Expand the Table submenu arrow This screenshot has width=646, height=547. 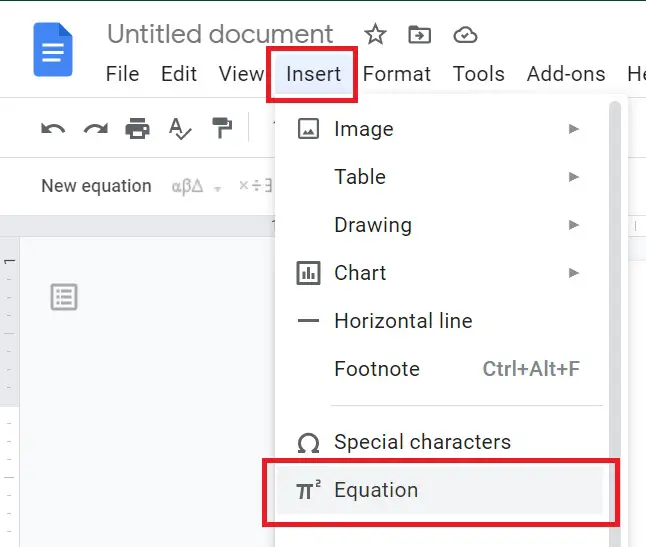click(x=573, y=177)
